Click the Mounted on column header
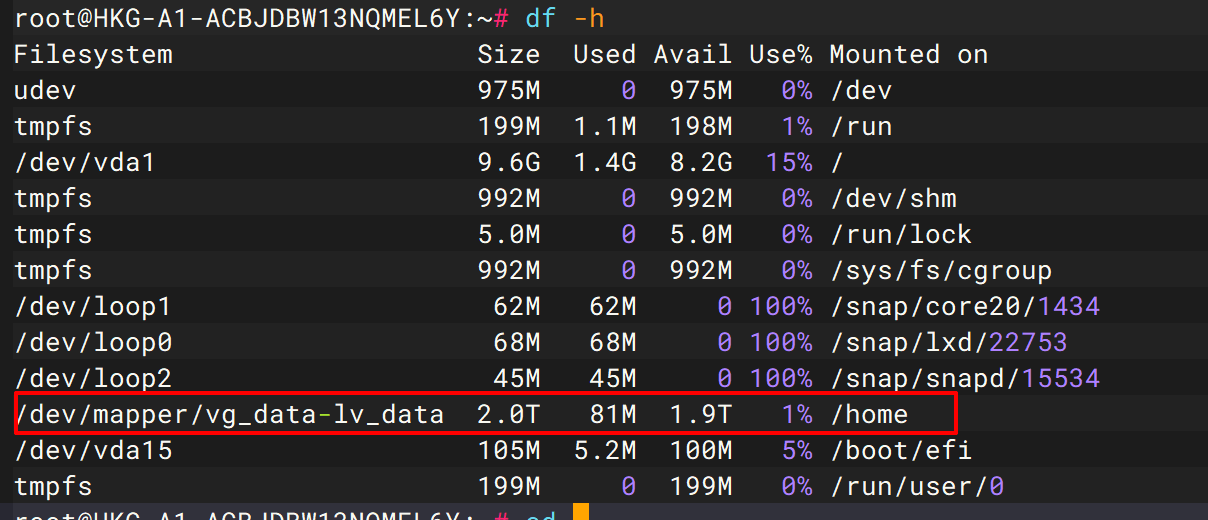Viewport: 1208px width, 520px height. (x=908, y=54)
